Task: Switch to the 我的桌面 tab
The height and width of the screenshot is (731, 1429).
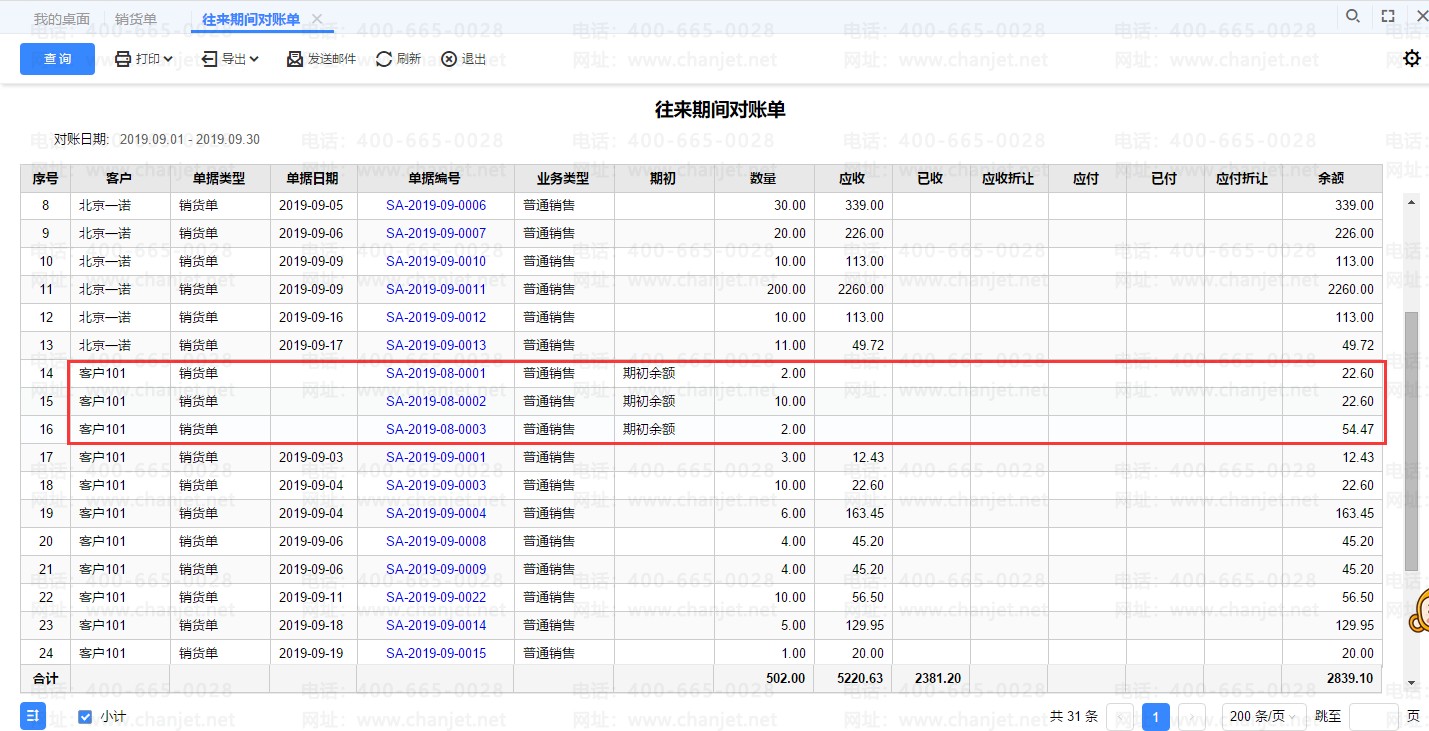Action: pos(62,19)
